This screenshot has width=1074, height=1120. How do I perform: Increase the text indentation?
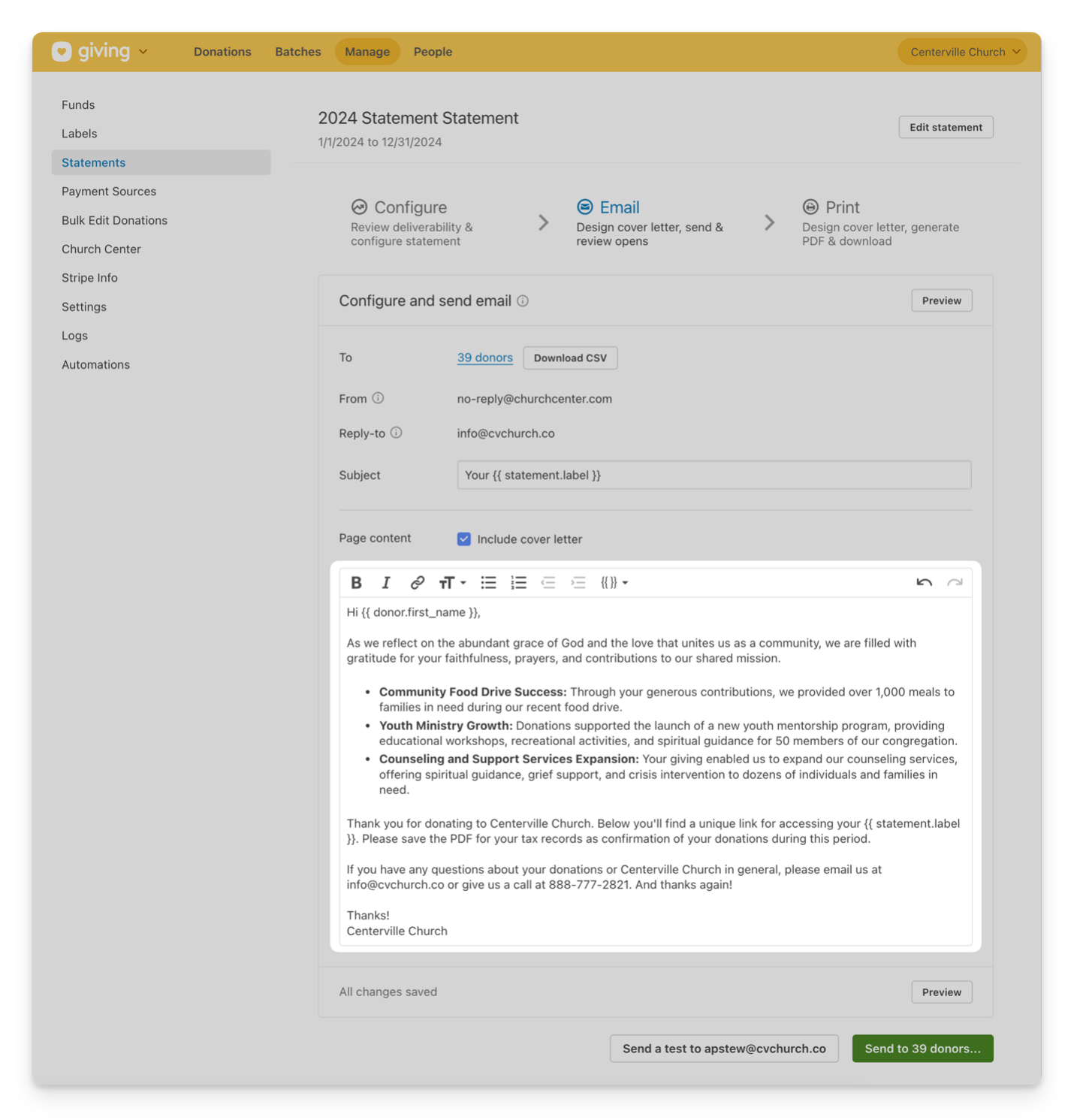point(578,582)
